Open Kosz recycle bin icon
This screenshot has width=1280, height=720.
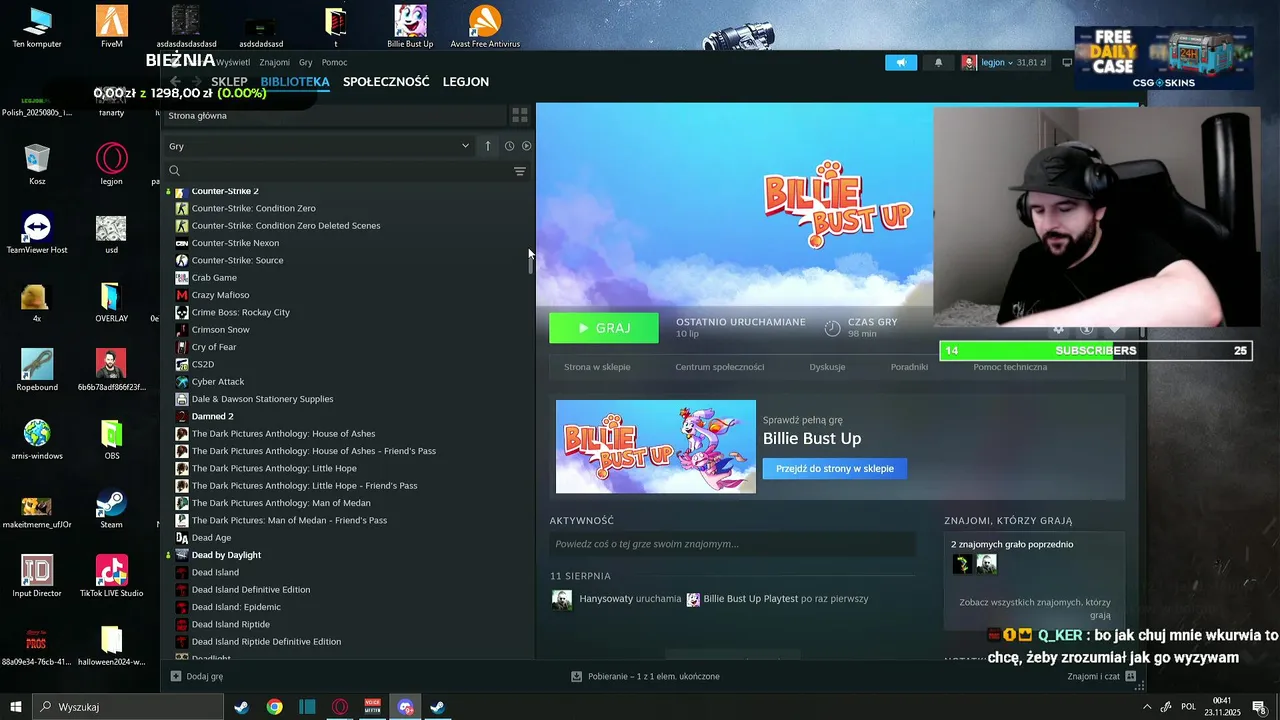tap(37, 165)
